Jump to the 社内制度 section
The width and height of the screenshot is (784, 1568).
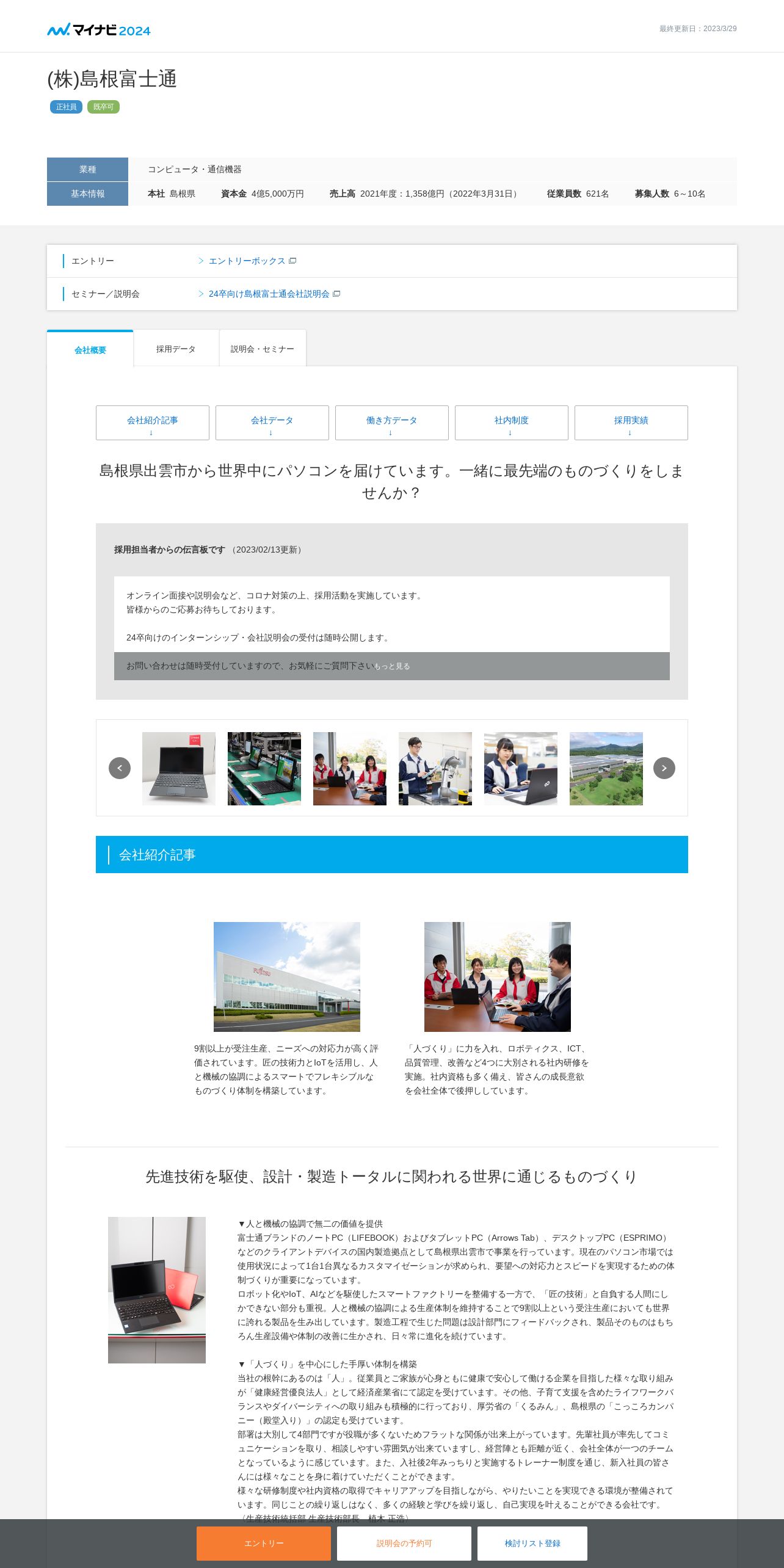tap(512, 423)
